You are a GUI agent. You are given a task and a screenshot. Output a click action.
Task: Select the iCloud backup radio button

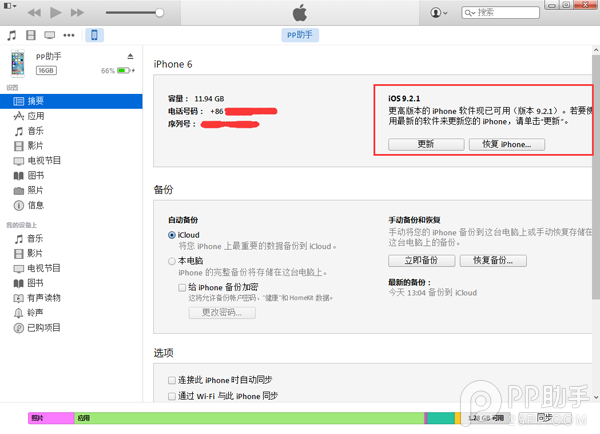(172, 235)
